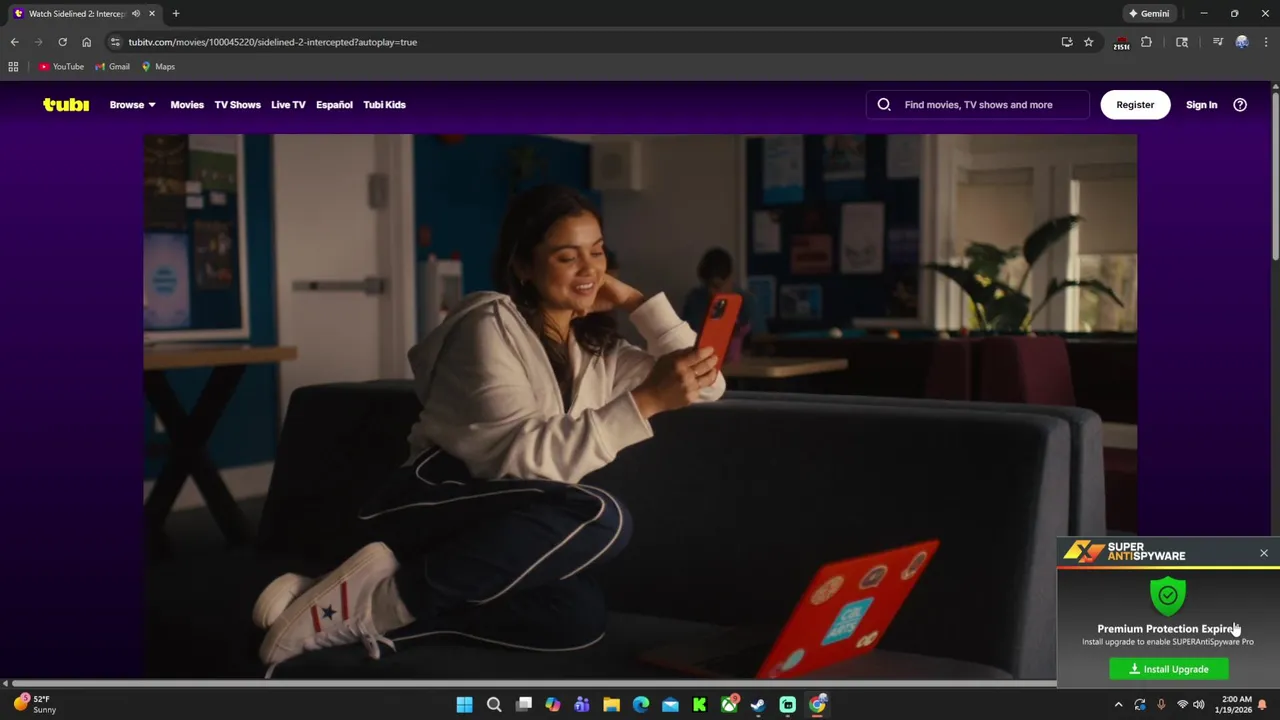Open Microsoft Teams from taskbar
The height and width of the screenshot is (720, 1280).
(x=582, y=705)
